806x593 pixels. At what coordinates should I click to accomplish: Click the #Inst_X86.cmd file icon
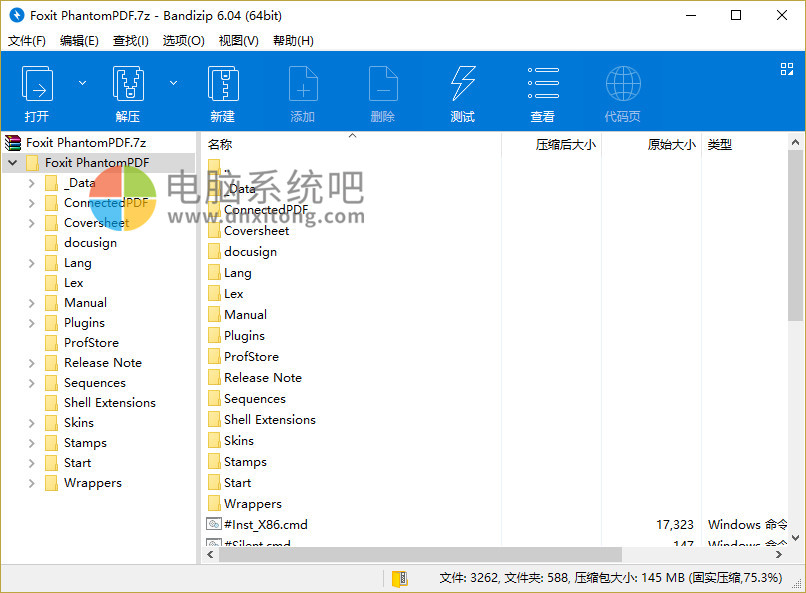[213, 525]
